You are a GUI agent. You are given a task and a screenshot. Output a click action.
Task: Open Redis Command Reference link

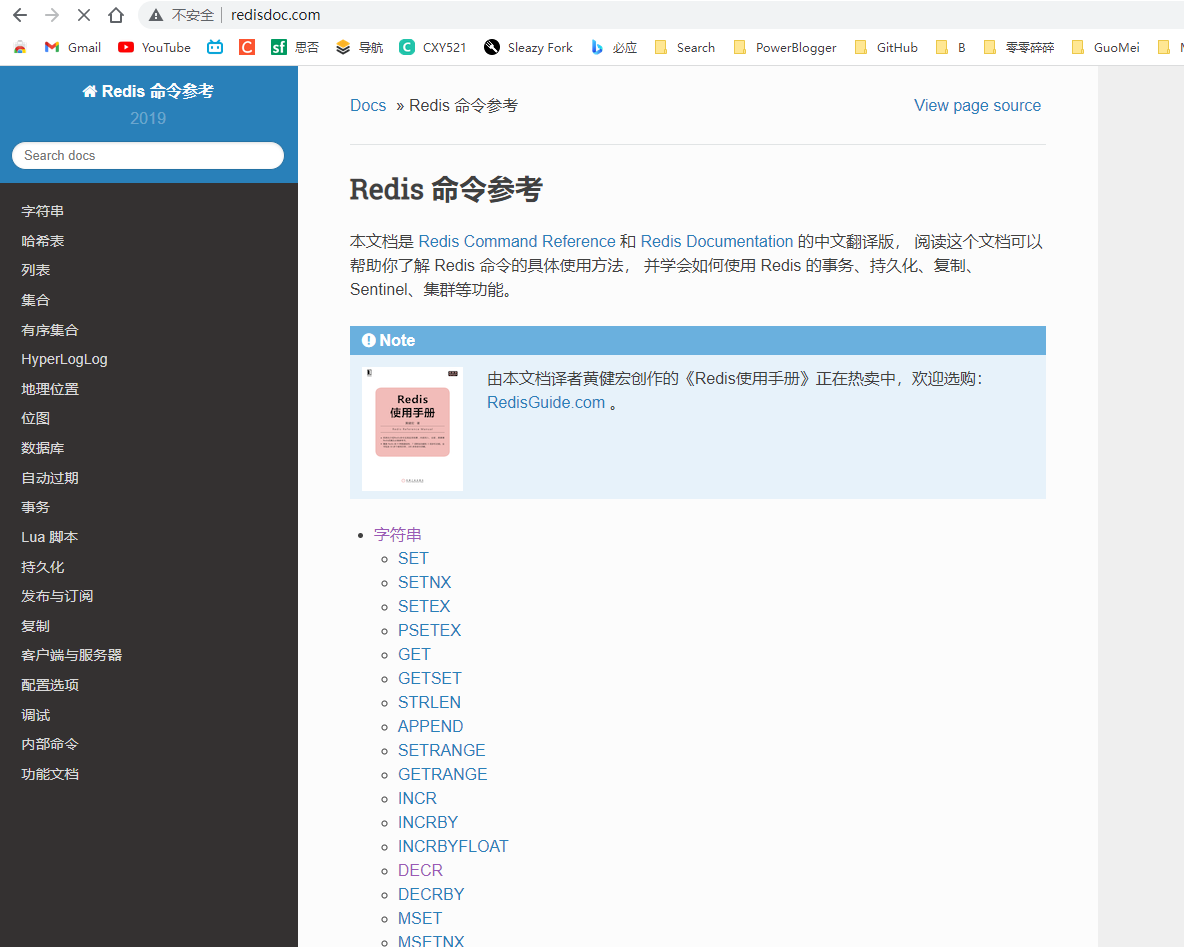click(516, 242)
